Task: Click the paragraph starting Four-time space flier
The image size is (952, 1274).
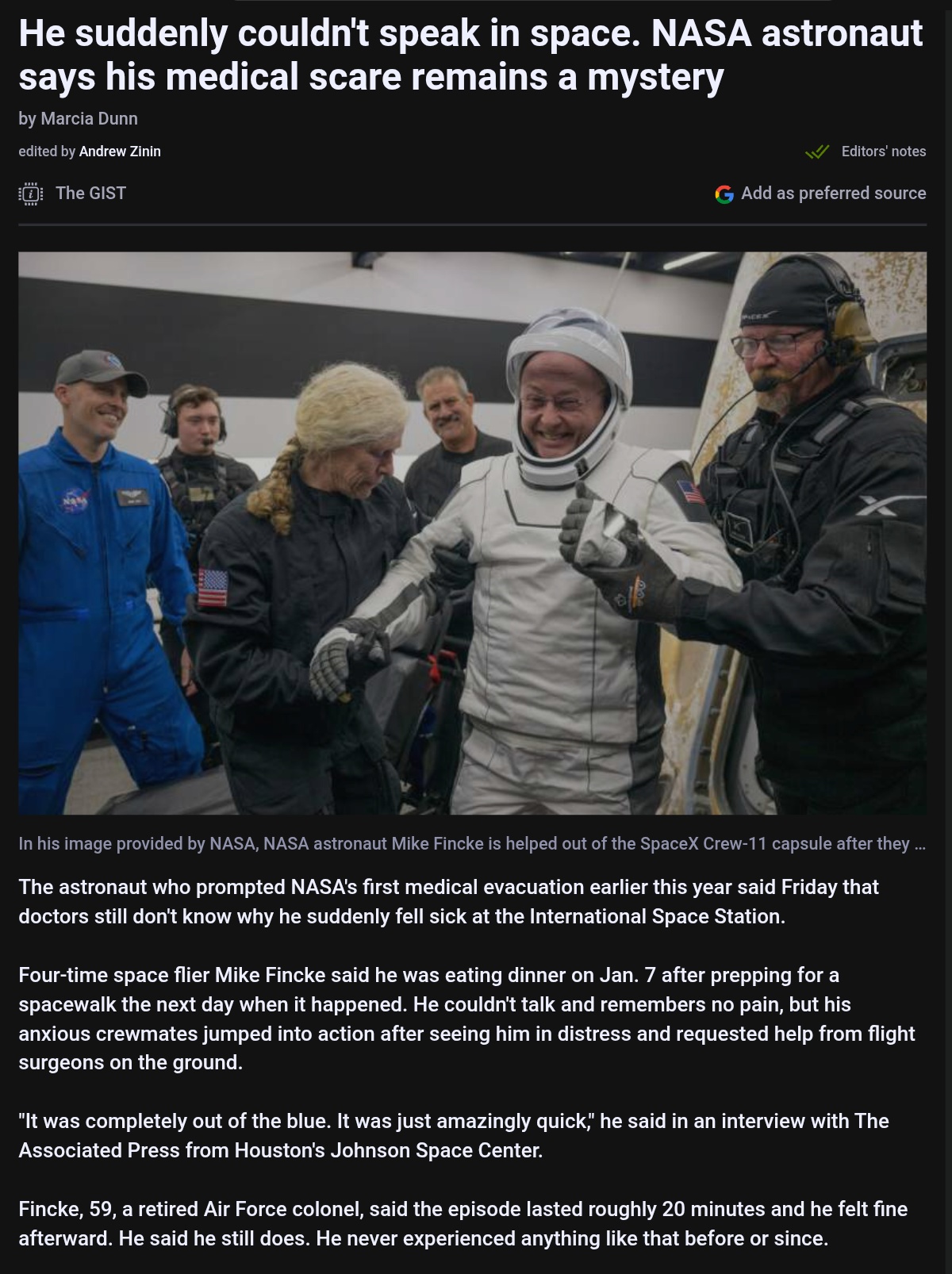Action: (x=466, y=1019)
